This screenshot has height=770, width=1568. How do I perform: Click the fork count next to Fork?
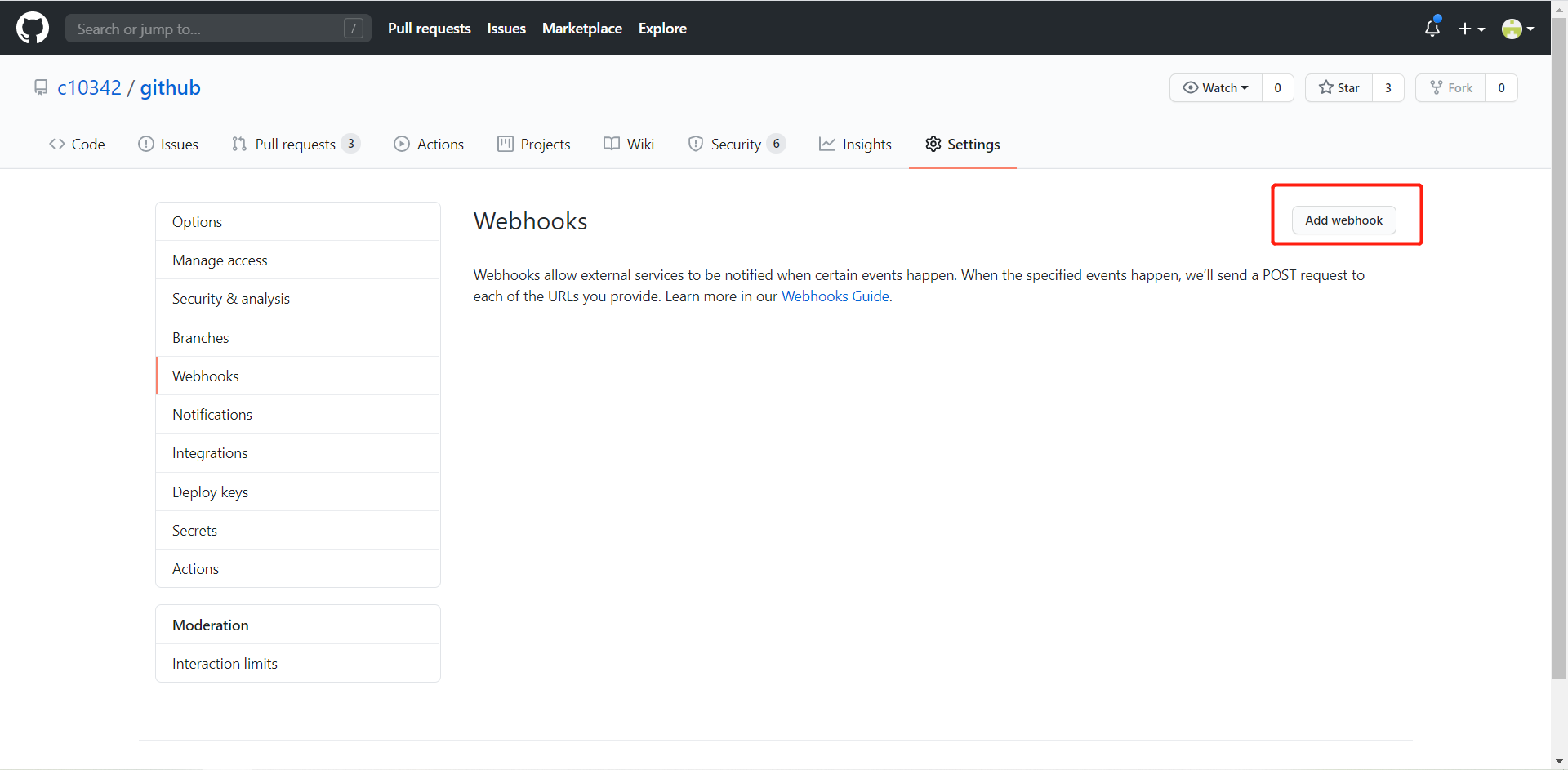click(x=1501, y=87)
